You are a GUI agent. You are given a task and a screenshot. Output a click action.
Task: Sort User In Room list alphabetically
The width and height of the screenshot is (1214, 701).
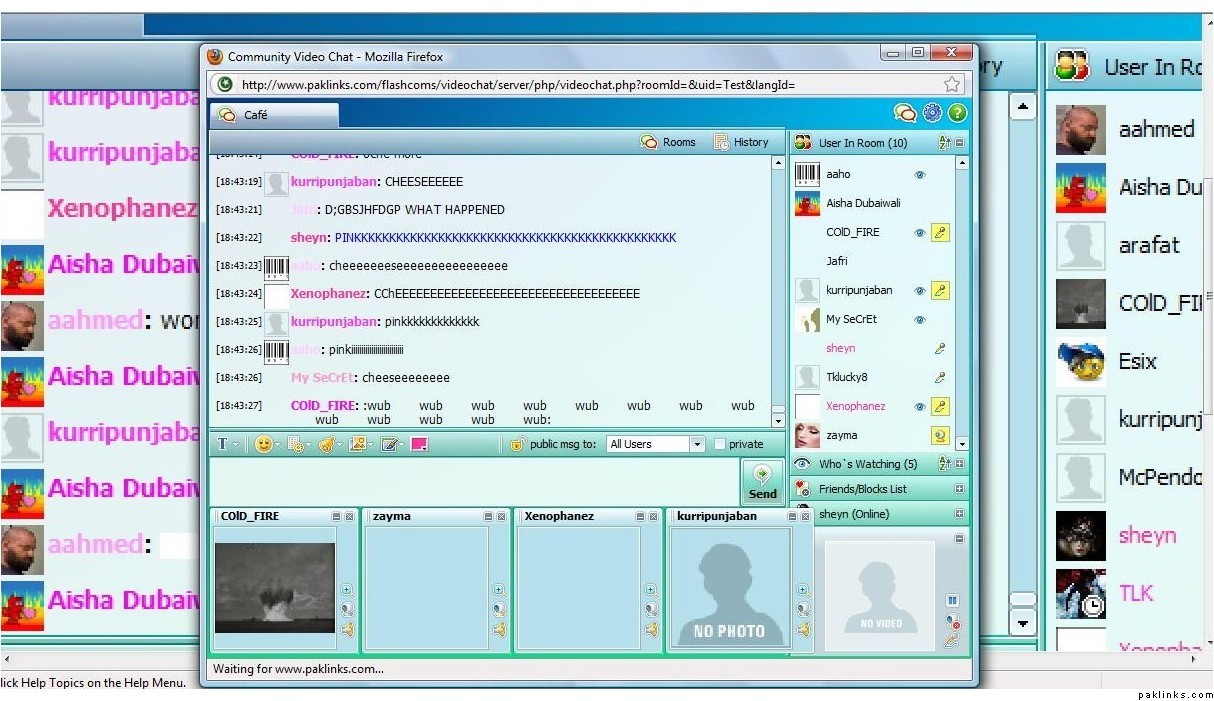[944, 143]
